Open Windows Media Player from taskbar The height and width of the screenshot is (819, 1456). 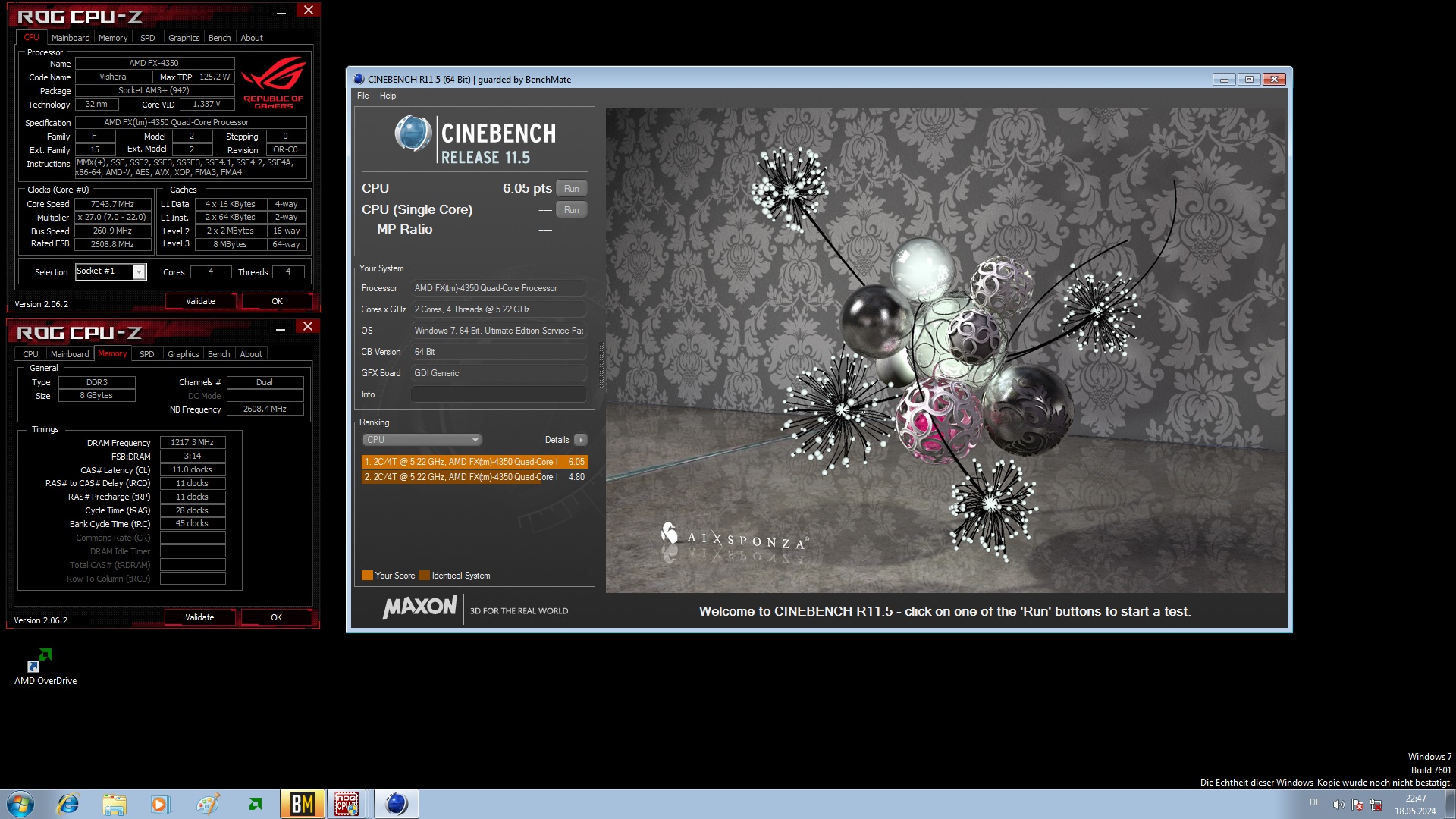click(160, 804)
